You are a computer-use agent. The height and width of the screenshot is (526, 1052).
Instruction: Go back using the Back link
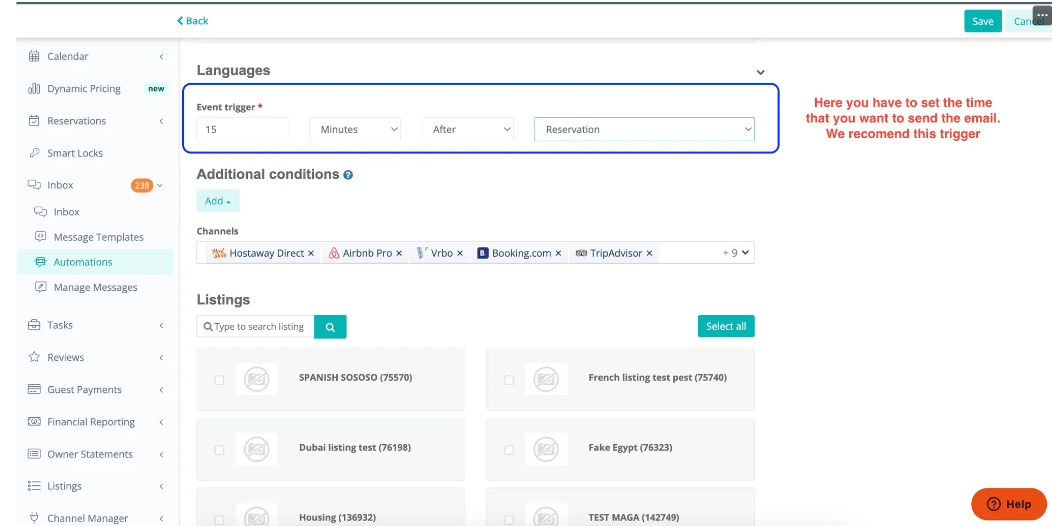click(x=193, y=21)
